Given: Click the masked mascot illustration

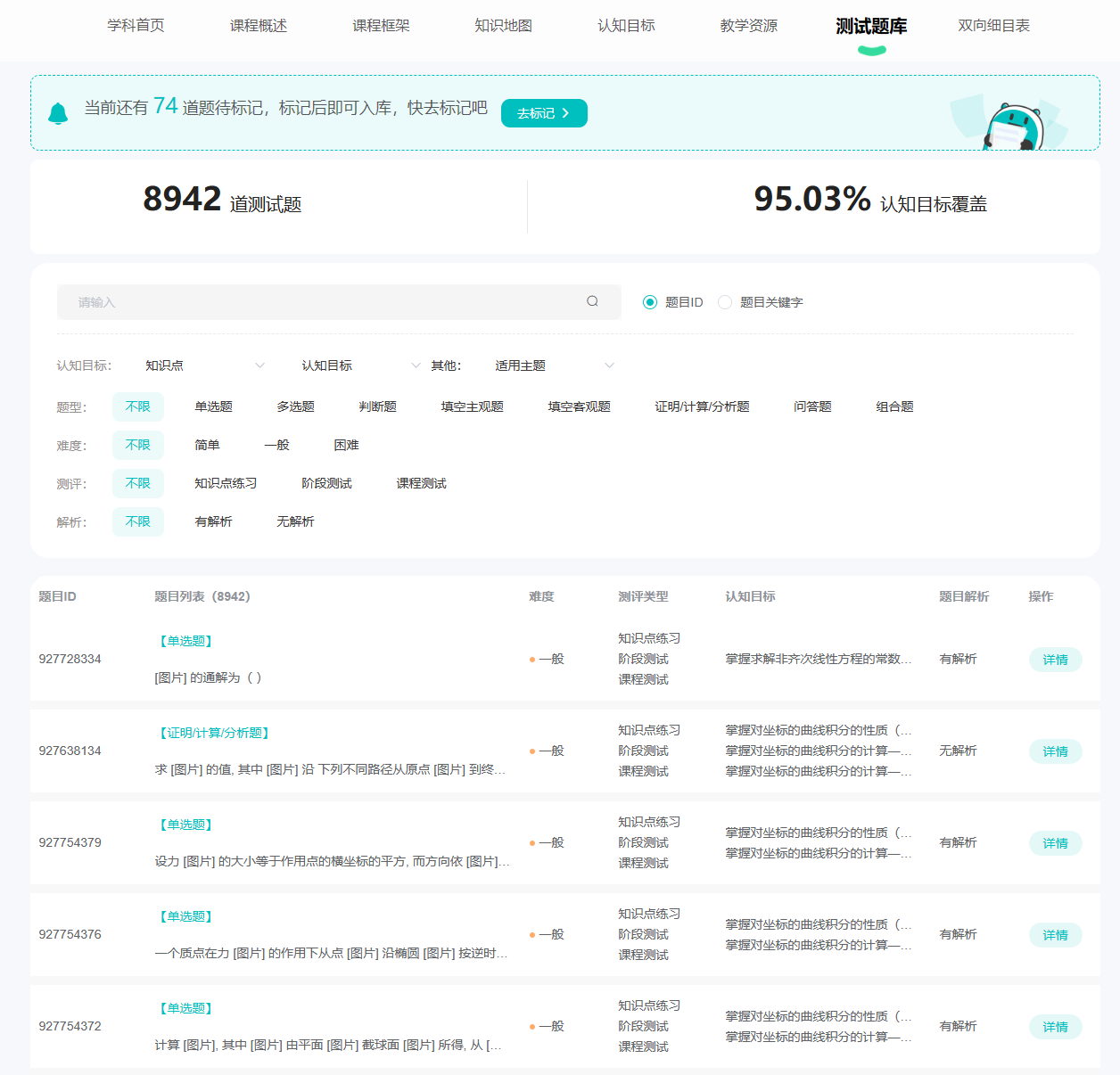Looking at the screenshot, I should click(x=1014, y=126).
